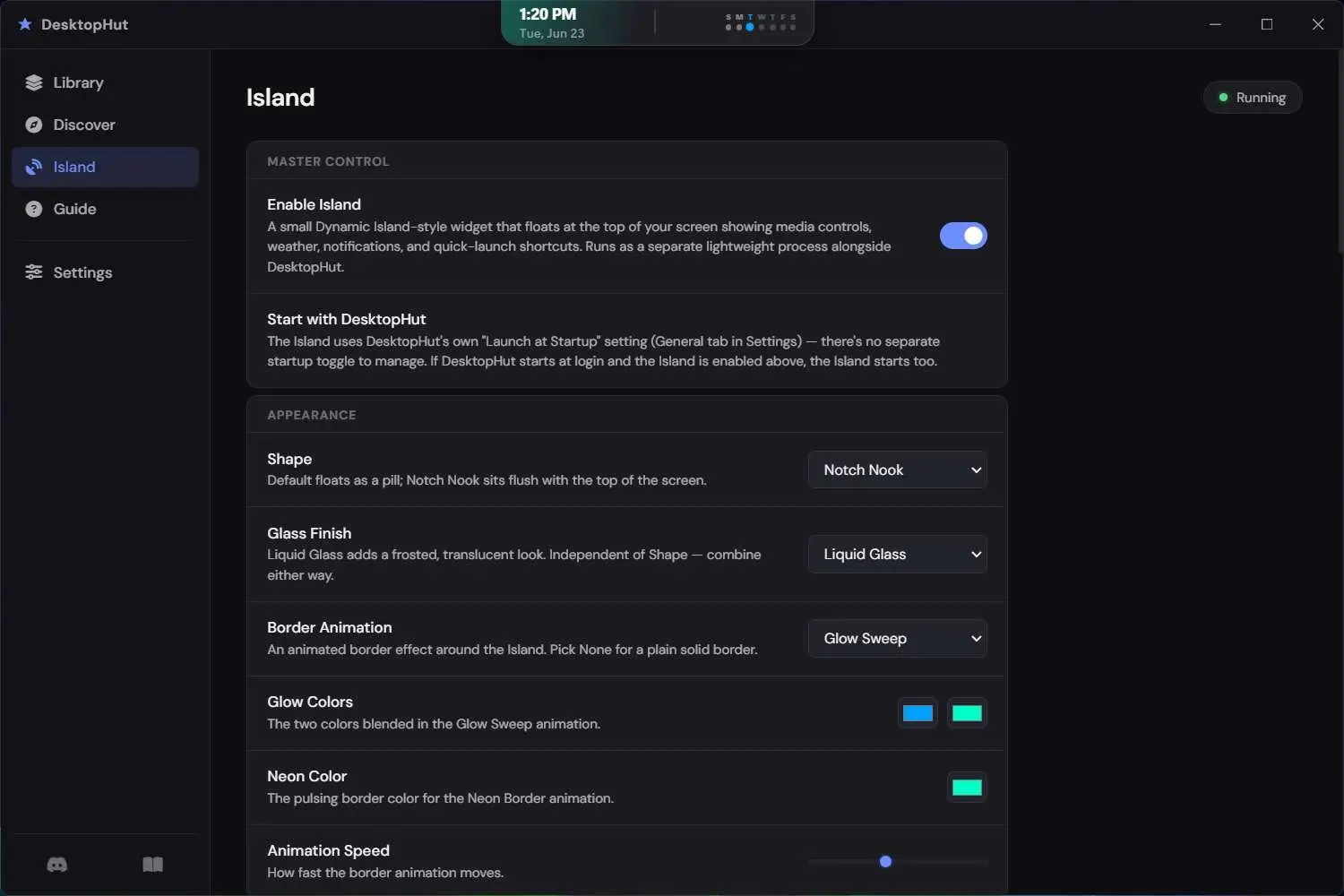The width and height of the screenshot is (1344, 896).
Task: Minimize the DesktopHut window
Action: point(1215,24)
